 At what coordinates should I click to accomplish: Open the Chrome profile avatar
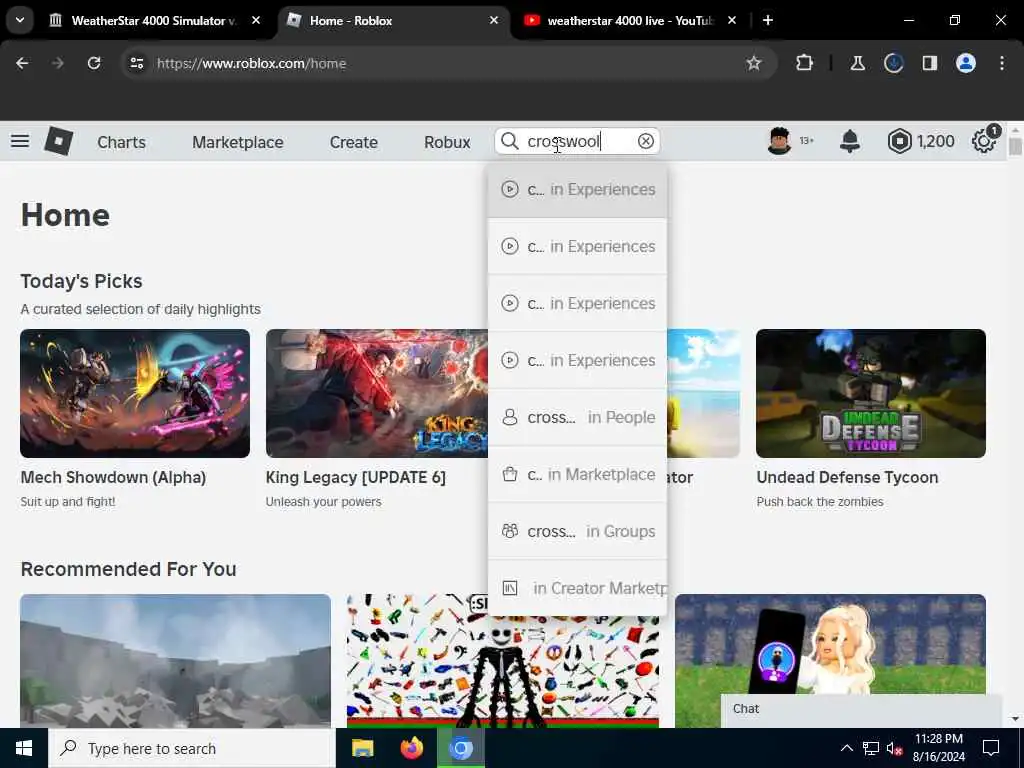point(966,63)
